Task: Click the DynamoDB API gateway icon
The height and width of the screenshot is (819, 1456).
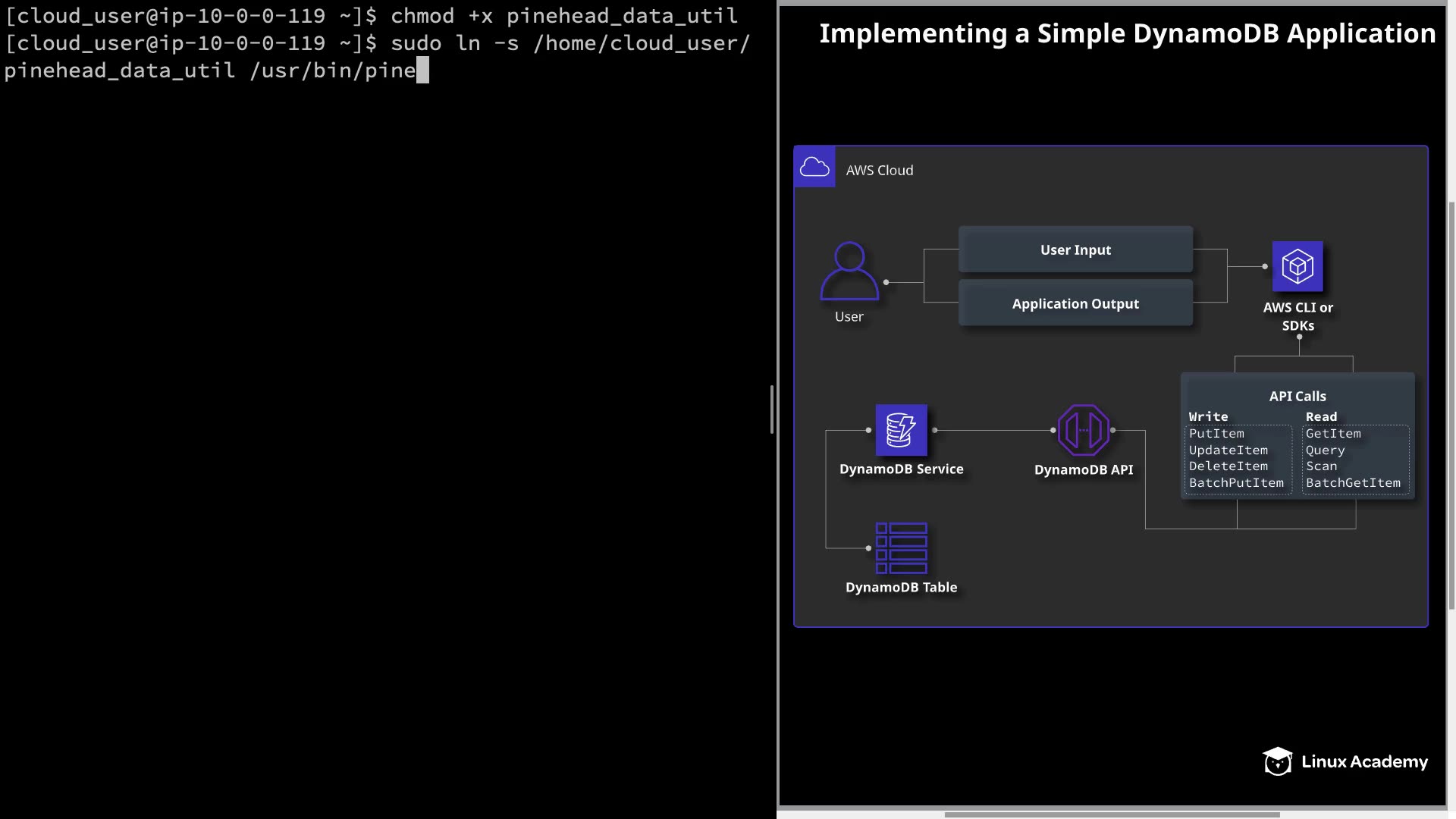Action: click(1084, 430)
